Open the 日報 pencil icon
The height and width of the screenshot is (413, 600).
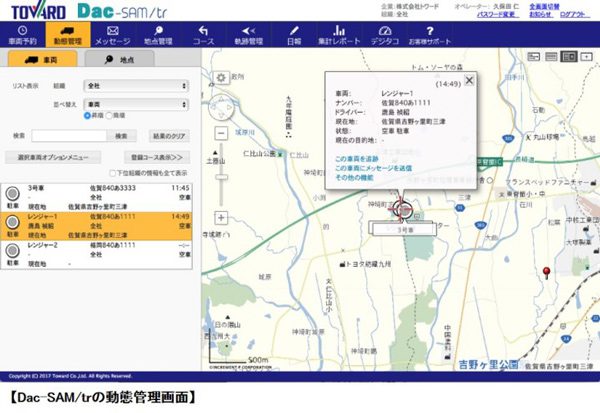point(293,35)
